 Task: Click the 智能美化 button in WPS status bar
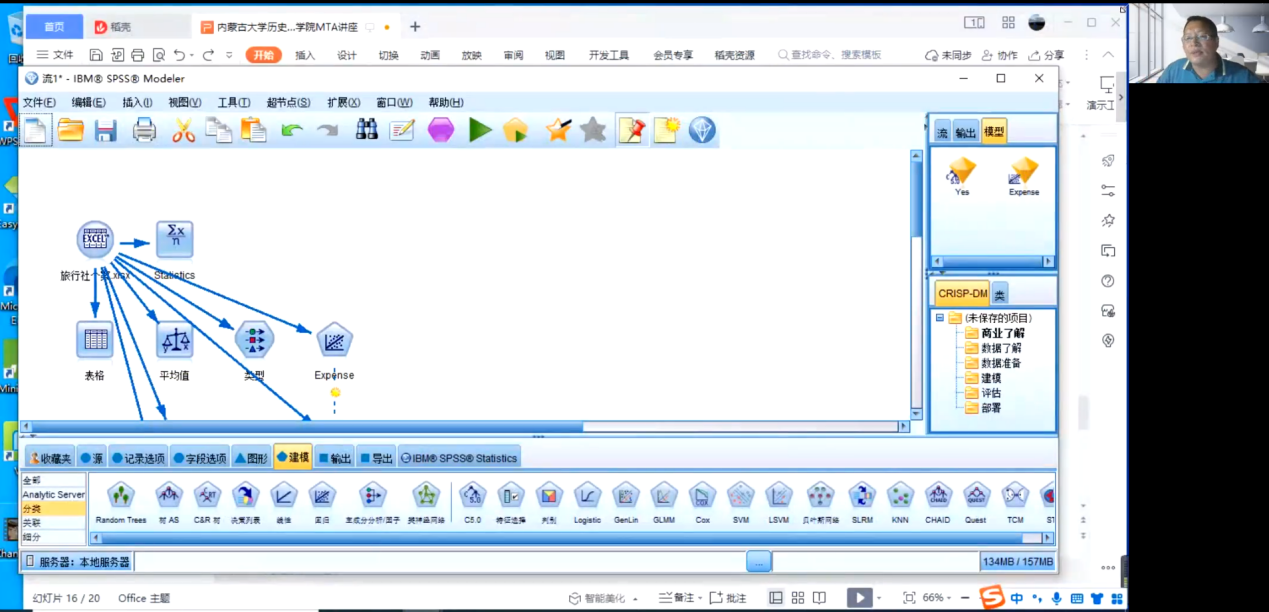pyautogui.click(x=597, y=598)
